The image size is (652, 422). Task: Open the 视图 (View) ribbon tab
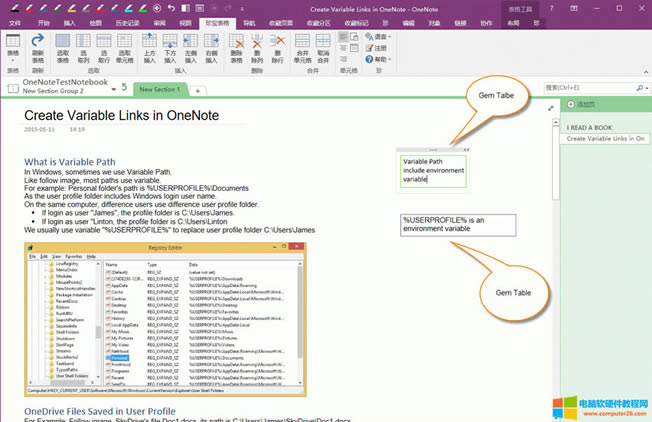point(185,20)
